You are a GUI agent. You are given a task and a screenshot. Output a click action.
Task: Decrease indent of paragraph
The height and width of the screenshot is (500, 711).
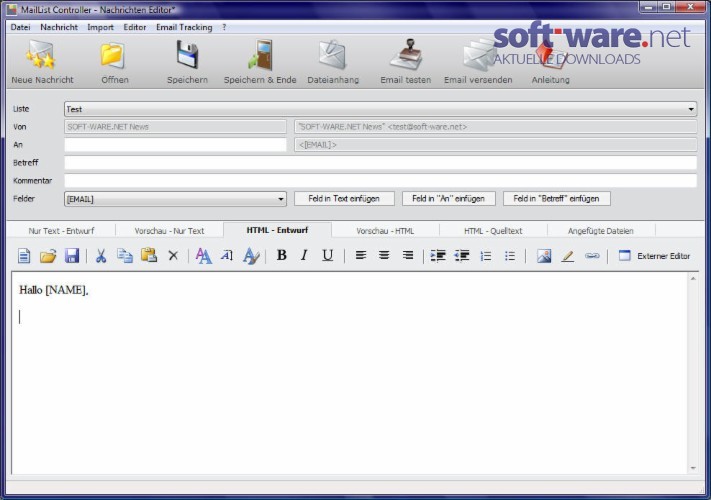tap(462, 256)
